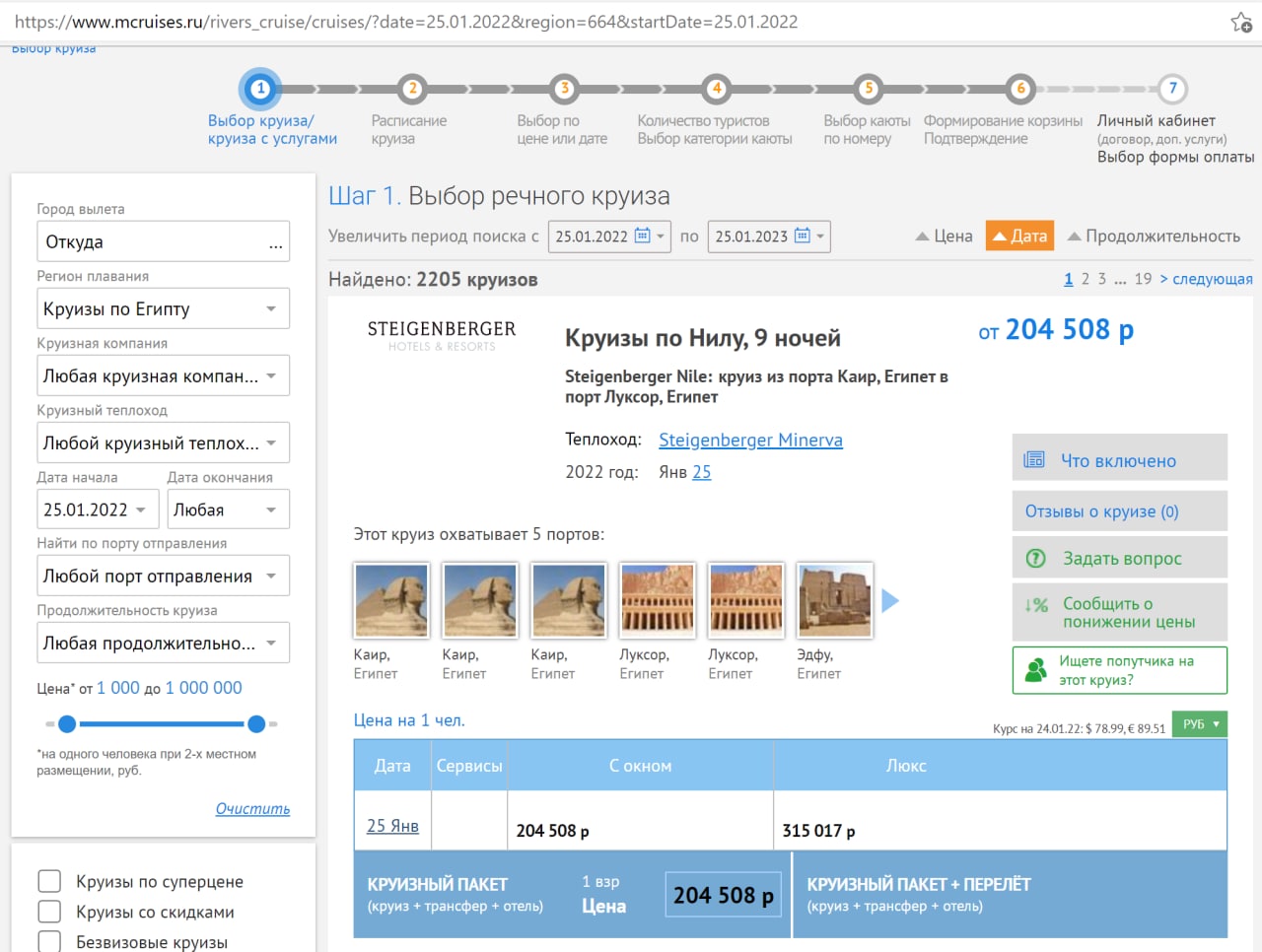Click 'Задать вопрос' button
Viewport: 1262px width, 952px height.
1120,558
